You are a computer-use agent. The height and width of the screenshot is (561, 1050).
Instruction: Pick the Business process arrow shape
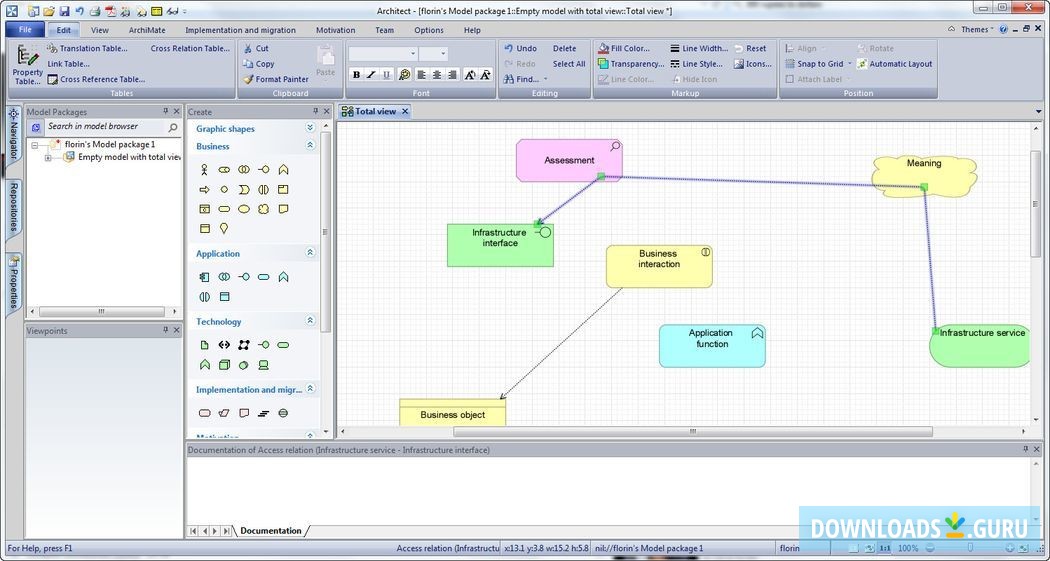[204, 189]
